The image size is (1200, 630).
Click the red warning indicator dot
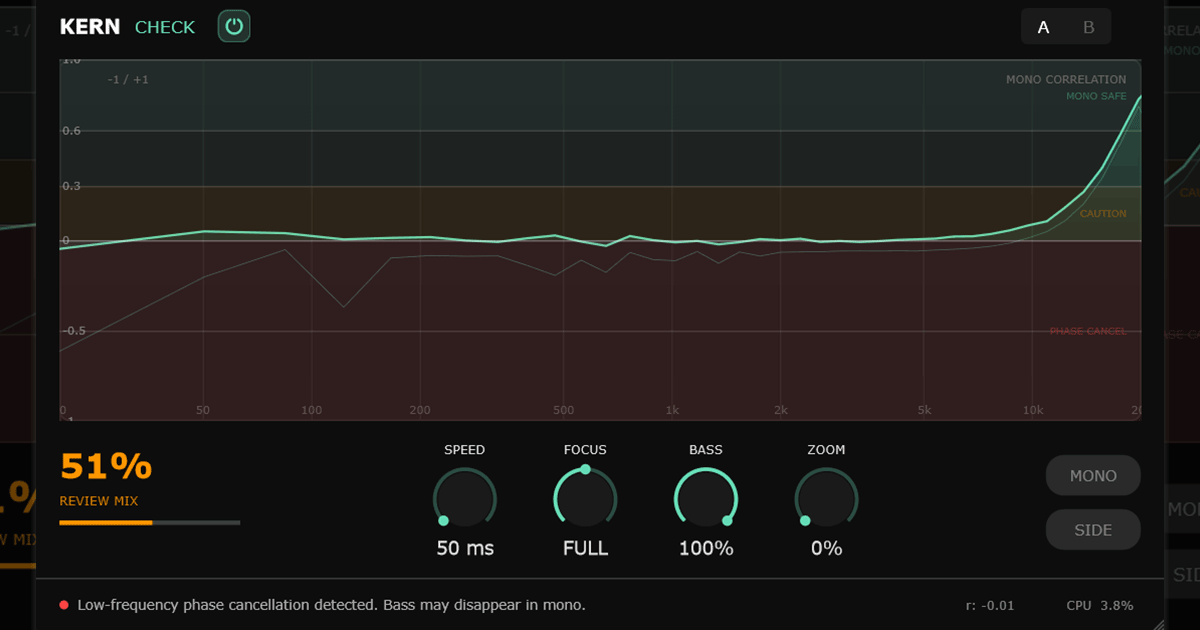tap(64, 605)
